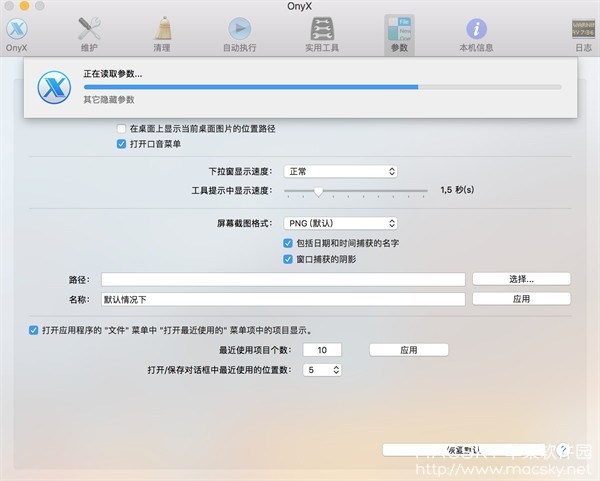Click the 选择... button
The width and height of the screenshot is (600, 481).
point(522,279)
